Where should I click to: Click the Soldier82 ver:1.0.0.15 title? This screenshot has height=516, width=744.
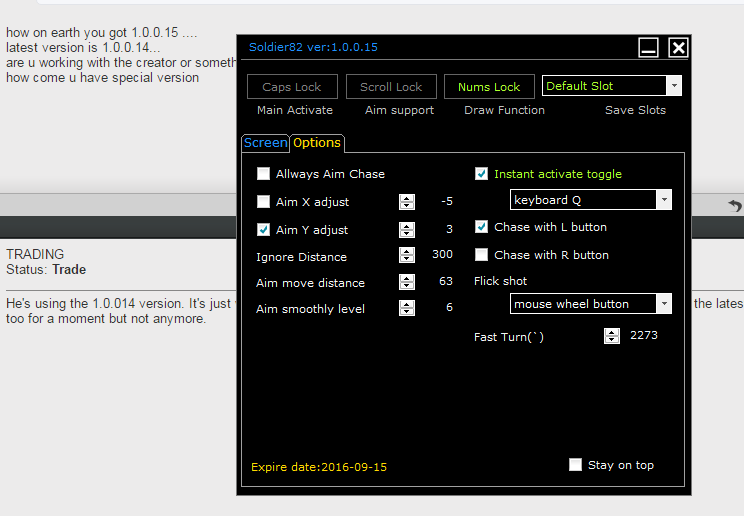coord(313,47)
